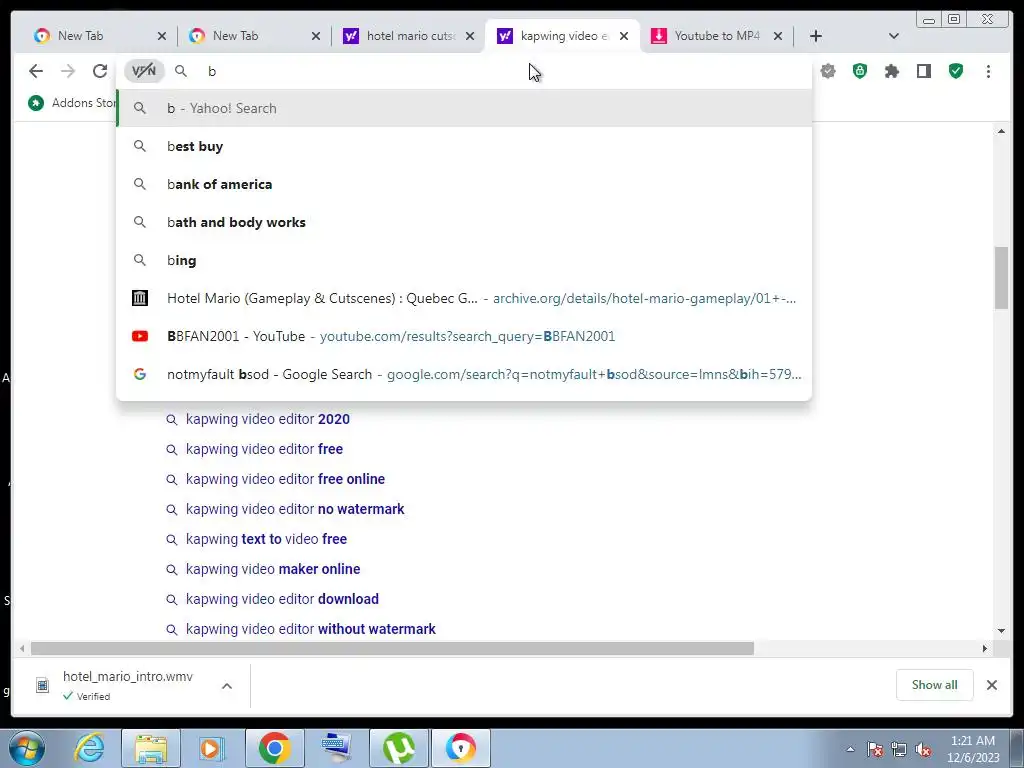
Task: Open Windows Explorer folder on taskbar
Action: click(x=151, y=748)
